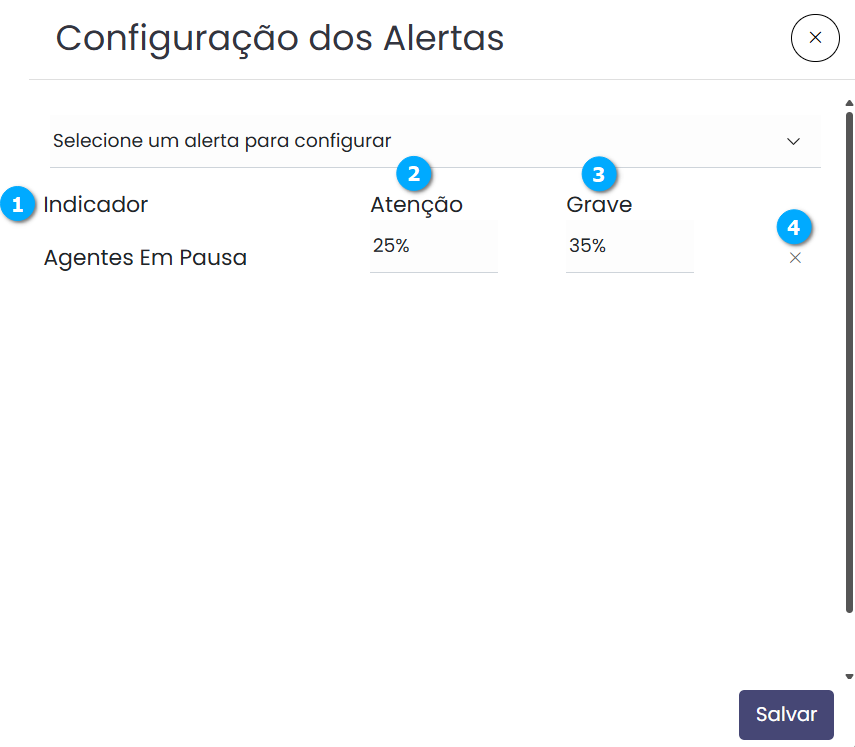Click the Indicador column header
The image size is (855, 747).
point(96,205)
